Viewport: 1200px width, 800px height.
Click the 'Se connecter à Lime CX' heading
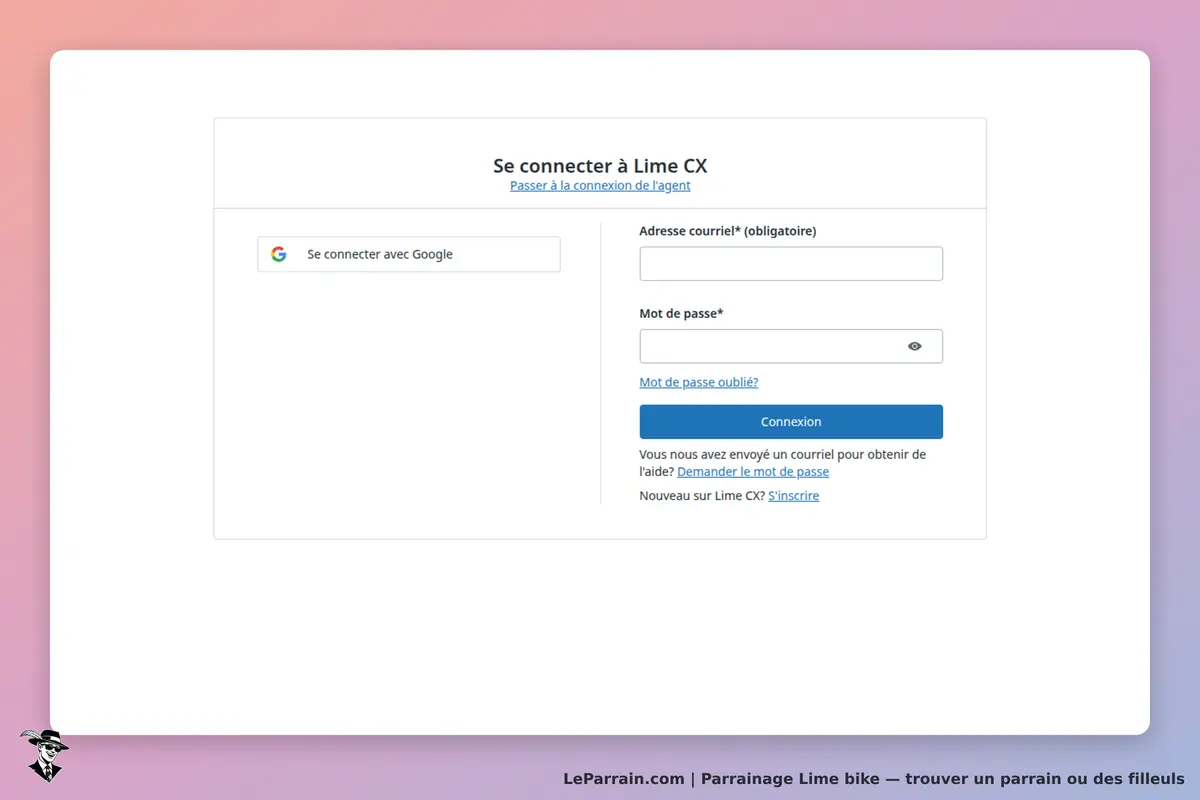point(600,166)
